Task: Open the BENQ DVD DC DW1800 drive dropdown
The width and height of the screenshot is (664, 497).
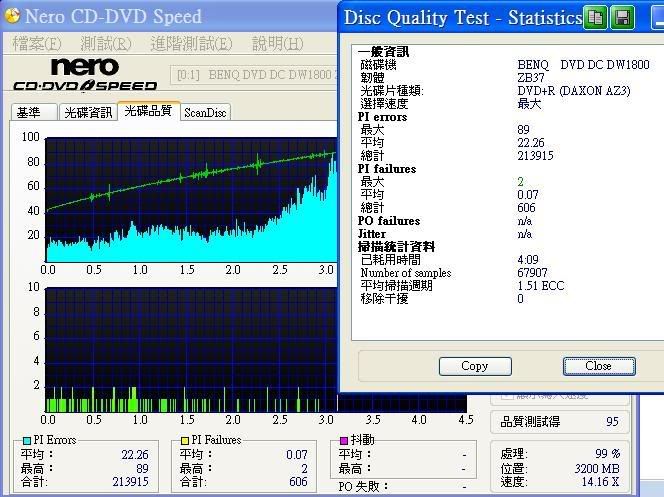Action: point(254,75)
